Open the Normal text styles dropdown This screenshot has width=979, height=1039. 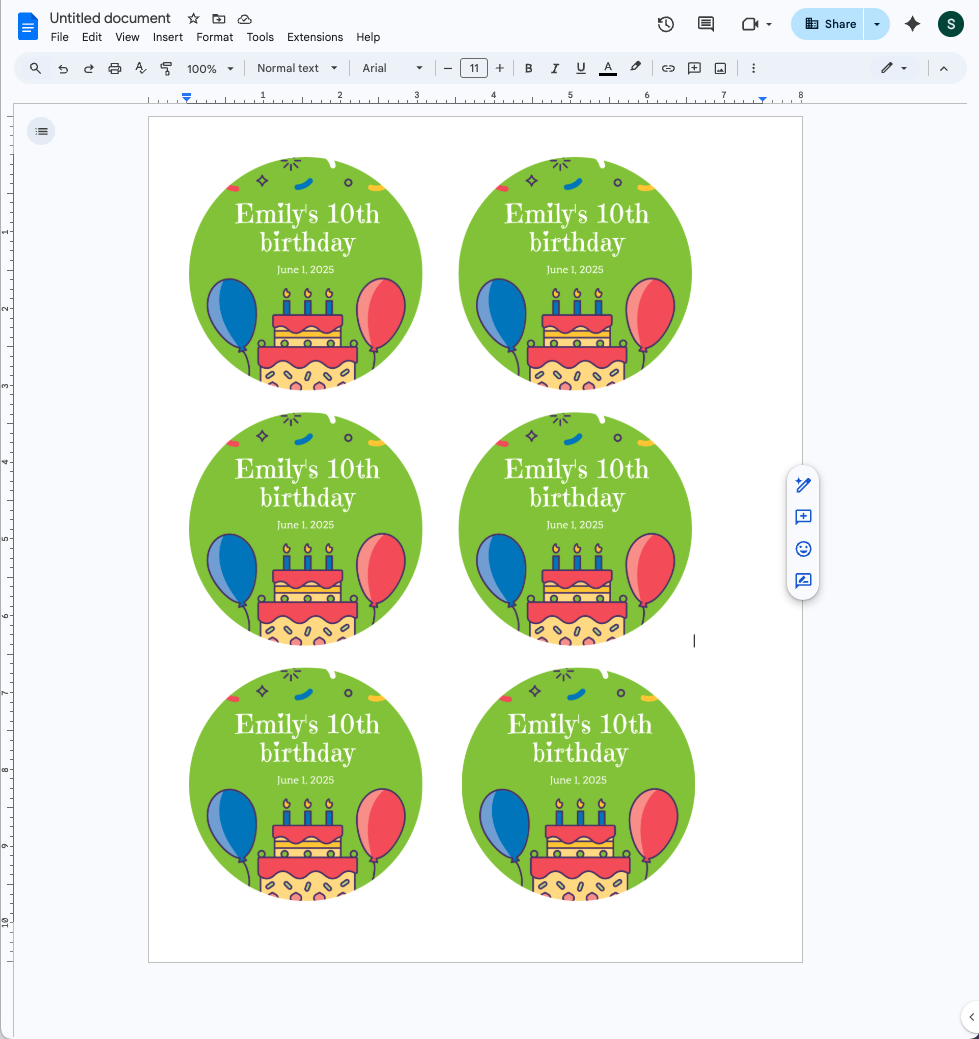(x=296, y=68)
